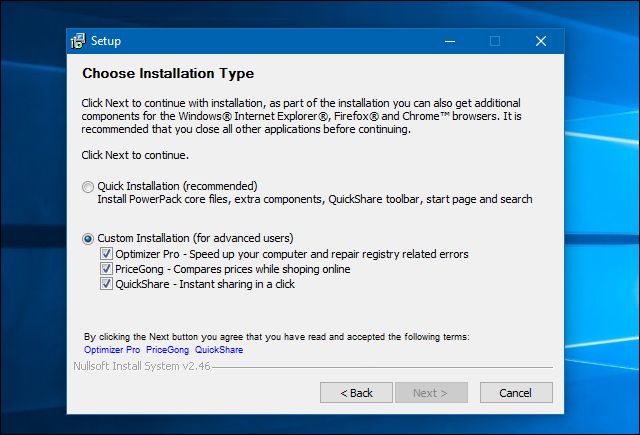
Task: Click the Optimizer Pro description text
Action: pos(292,254)
